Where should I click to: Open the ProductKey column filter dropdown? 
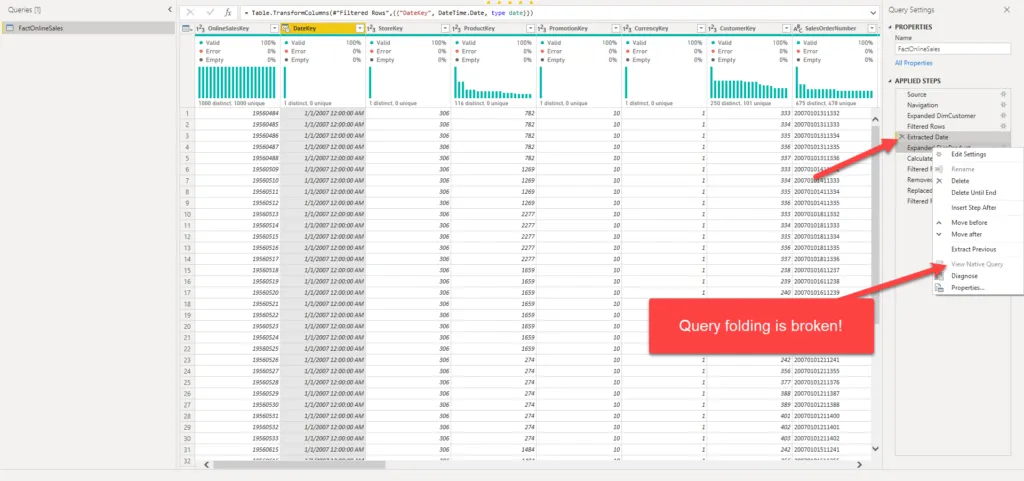[530, 29]
